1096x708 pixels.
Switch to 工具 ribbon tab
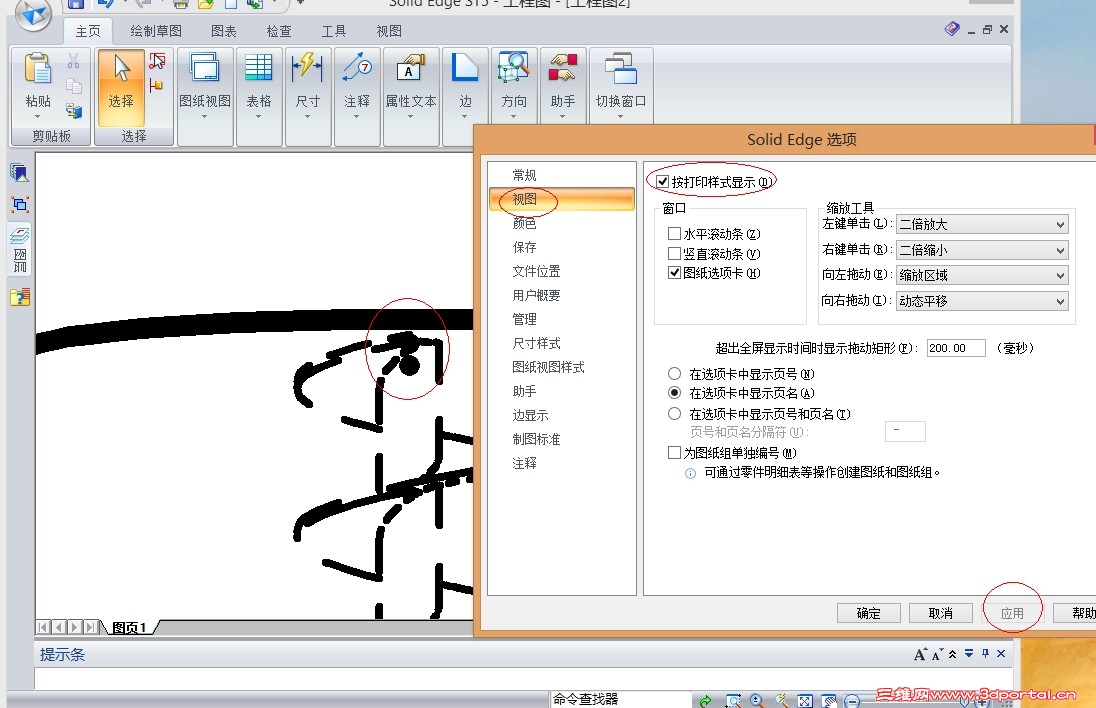point(333,31)
